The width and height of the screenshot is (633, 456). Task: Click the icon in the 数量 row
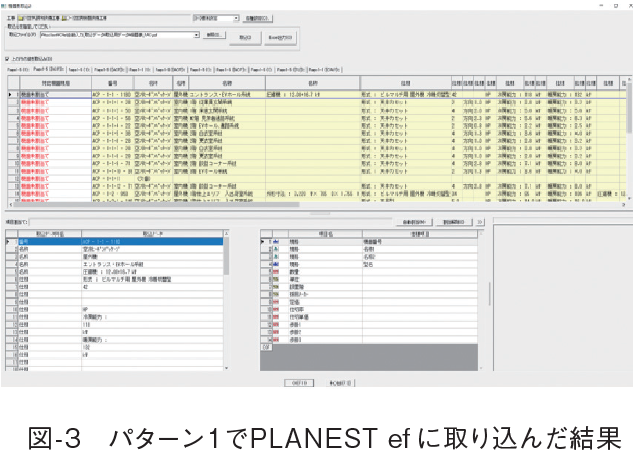point(277,272)
